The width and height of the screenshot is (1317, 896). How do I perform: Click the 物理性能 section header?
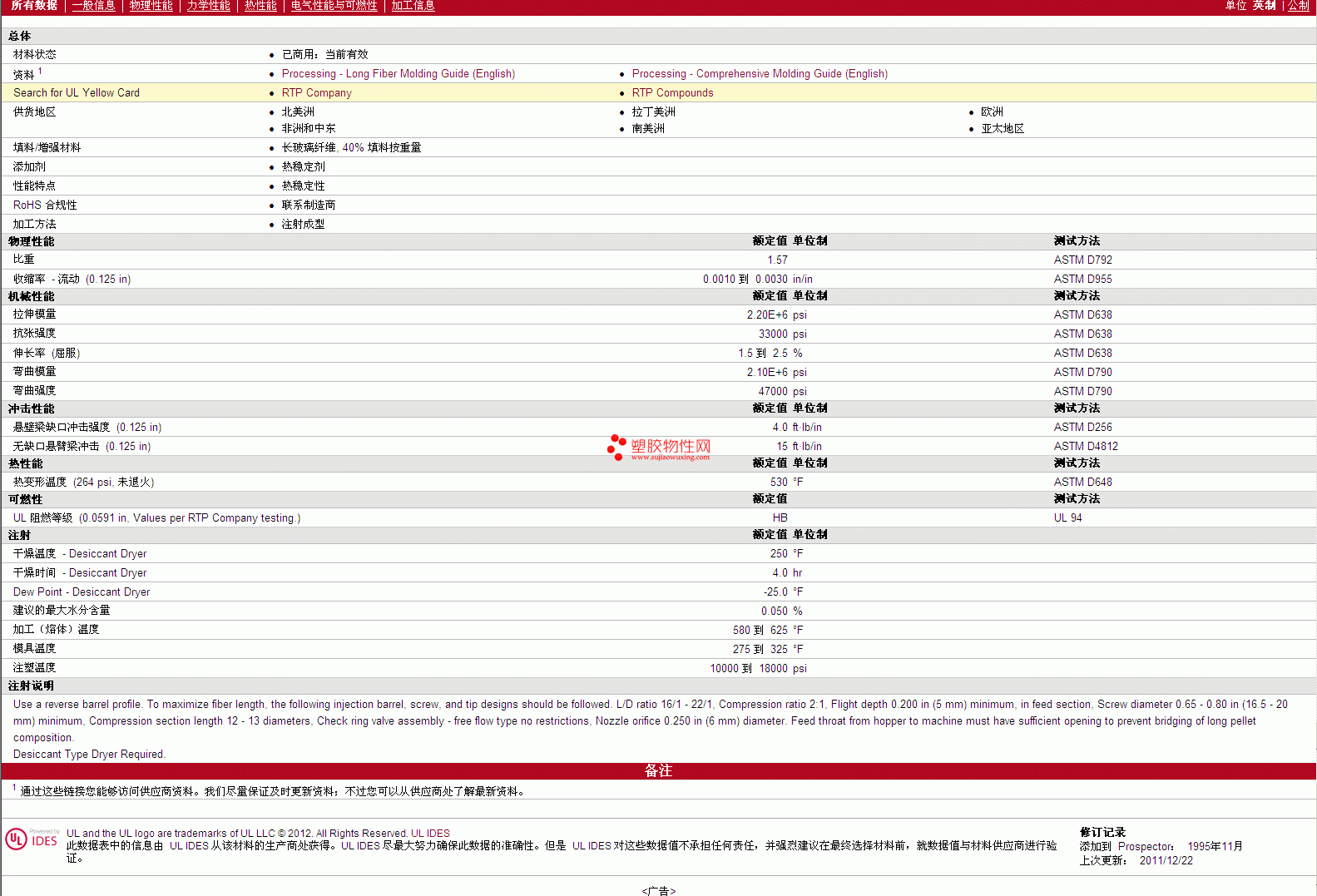tap(32, 242)
